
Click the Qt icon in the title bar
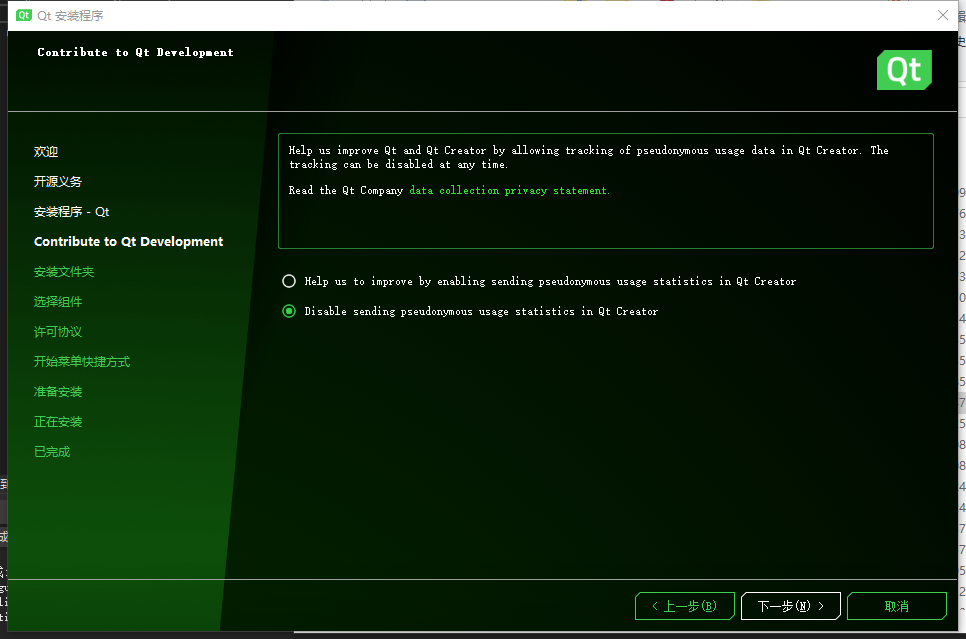coord(23,15)
